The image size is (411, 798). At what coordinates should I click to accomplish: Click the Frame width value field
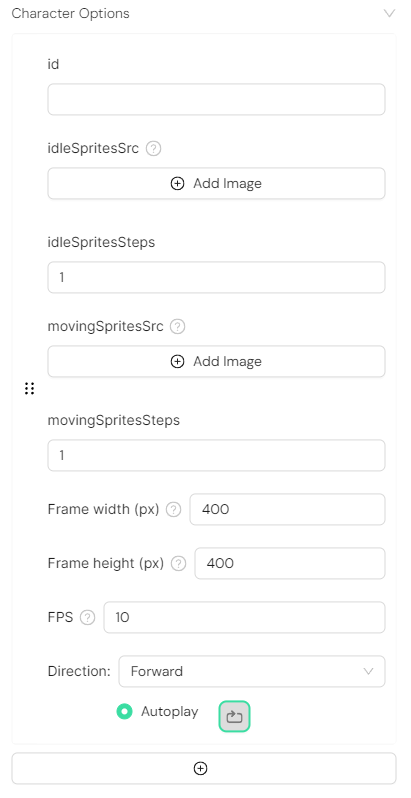(x=287, y=509)
